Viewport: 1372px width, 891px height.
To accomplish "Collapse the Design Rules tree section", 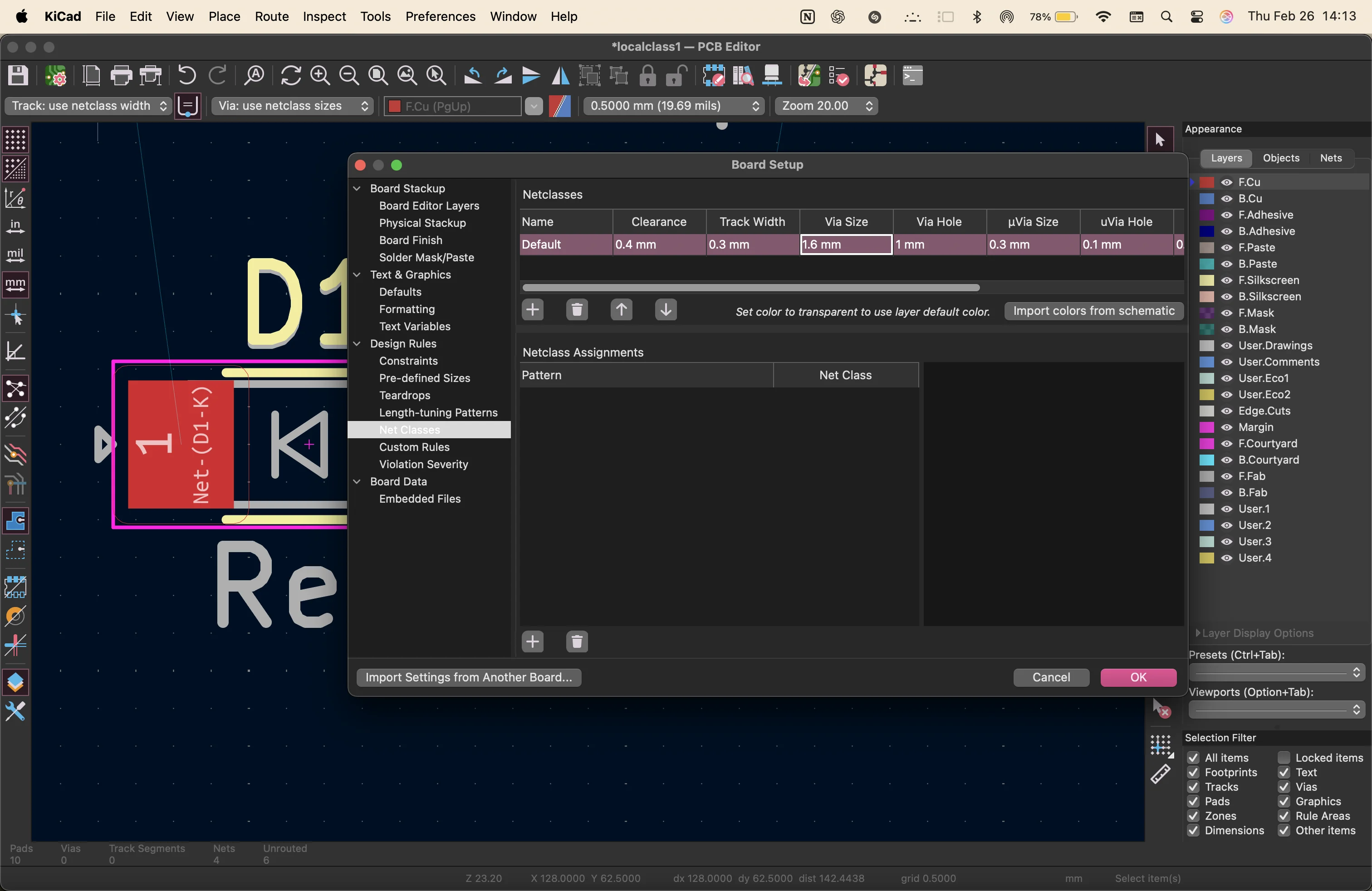I will click(358, 343).
